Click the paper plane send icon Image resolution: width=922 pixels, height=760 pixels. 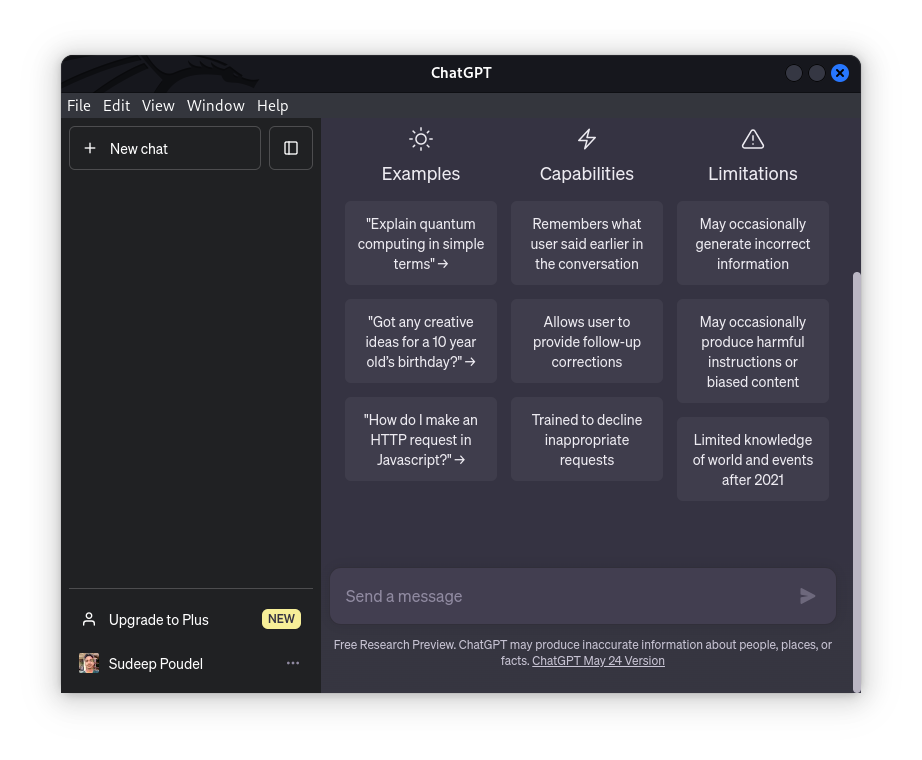point(807,596)
